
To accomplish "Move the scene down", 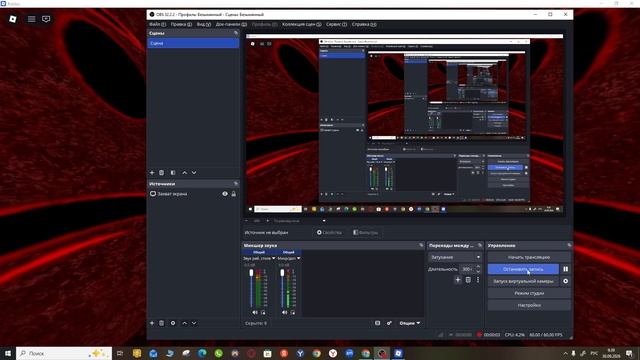I will [194, 173].
